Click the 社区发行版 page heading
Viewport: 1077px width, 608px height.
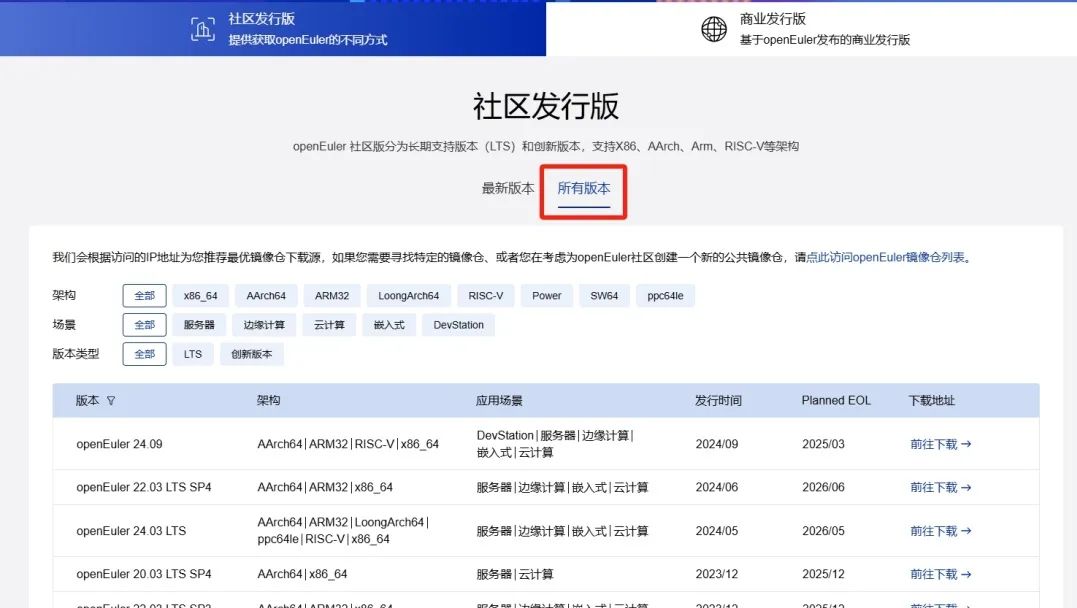(x=546, y=106)
